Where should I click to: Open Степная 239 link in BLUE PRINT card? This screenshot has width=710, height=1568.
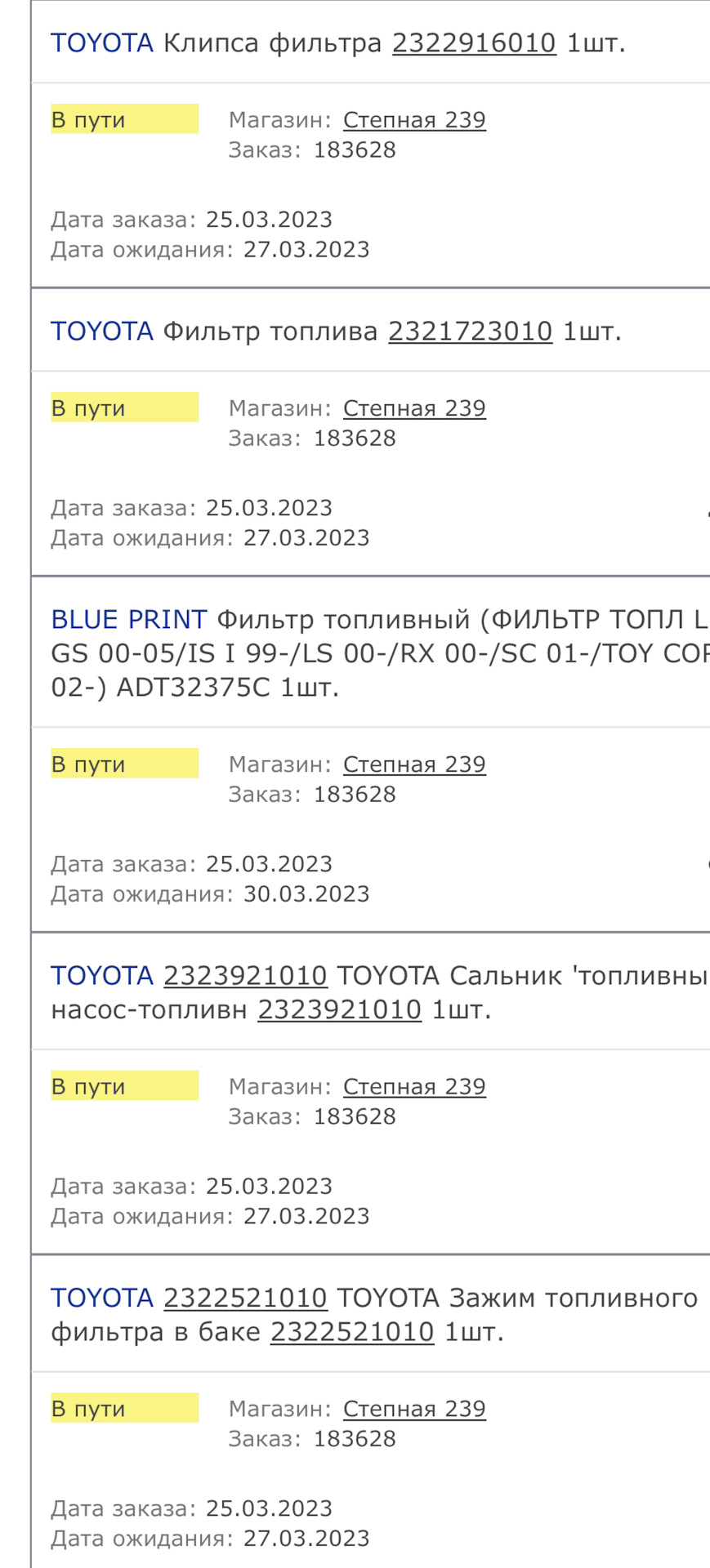[414, 764]
